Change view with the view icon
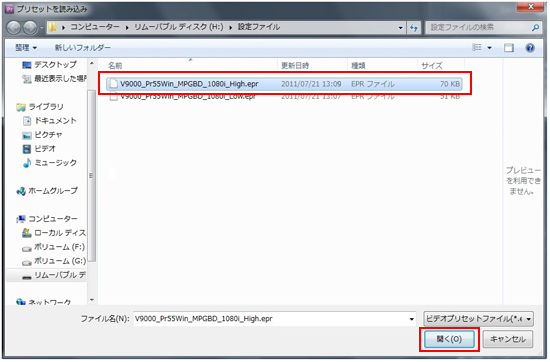The height and width of the screenshot is (362, 550). tap(477, 47)
